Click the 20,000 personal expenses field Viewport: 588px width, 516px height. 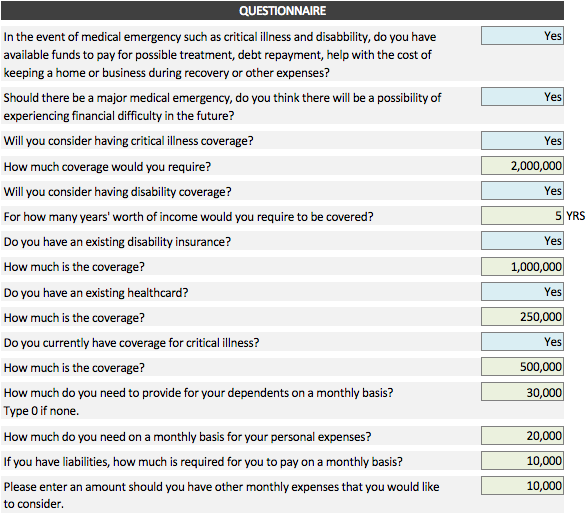[x=522, y=436]
